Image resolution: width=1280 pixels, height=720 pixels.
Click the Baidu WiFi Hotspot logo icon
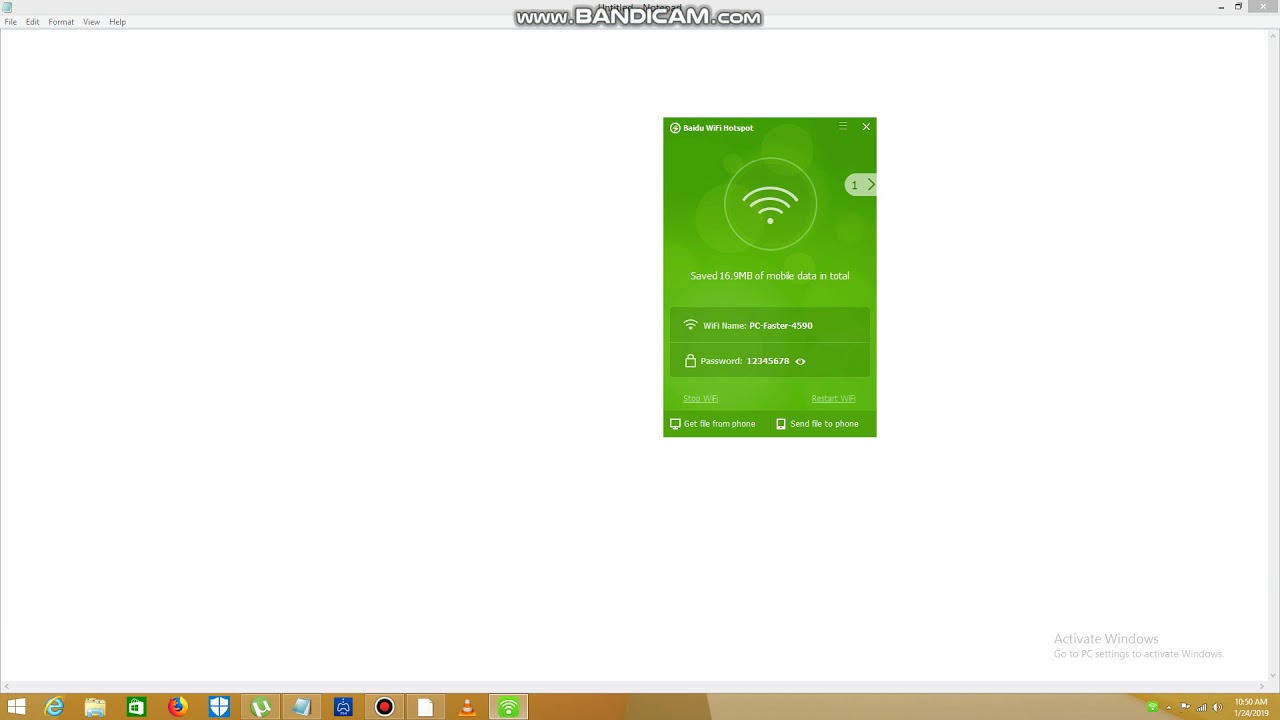675,128
